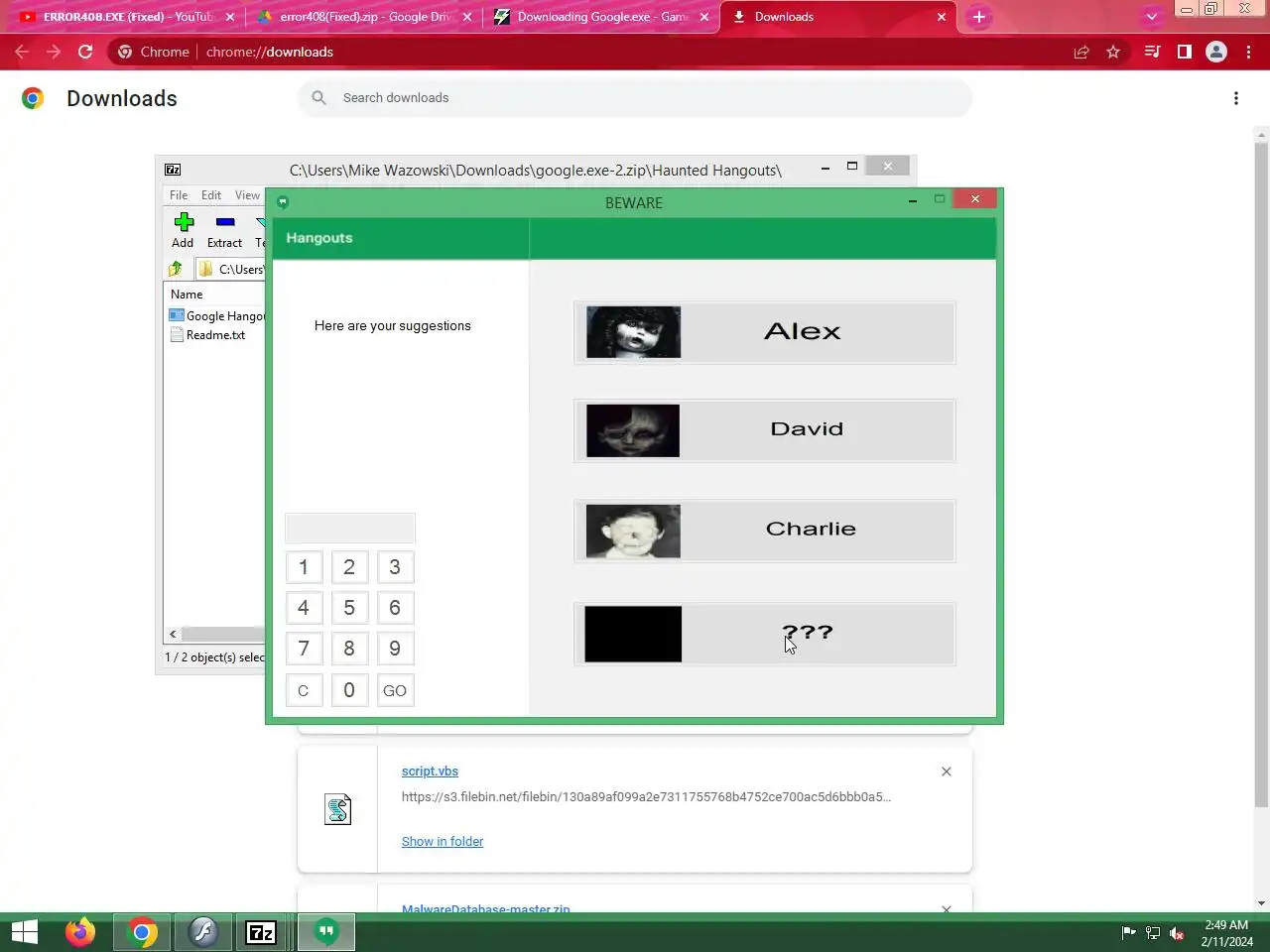Click browser Forward arrow
The height and width of the screenshot is (952, 1270).
54,52
